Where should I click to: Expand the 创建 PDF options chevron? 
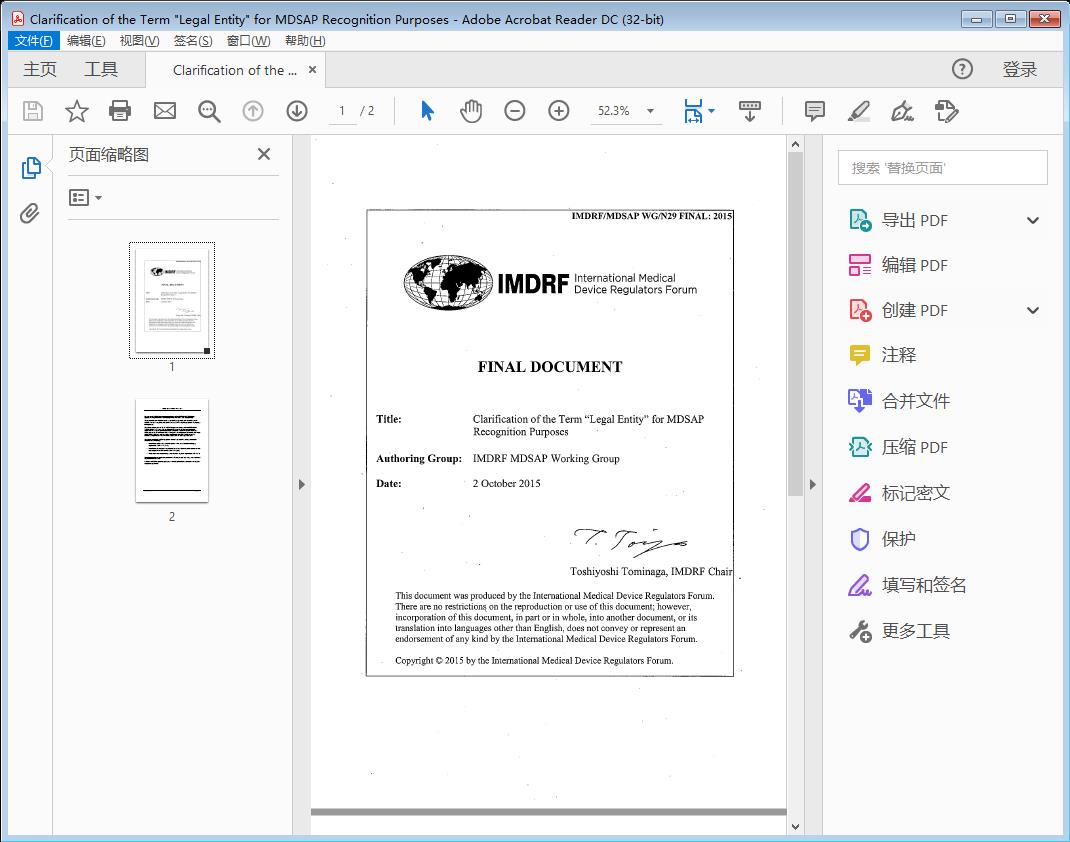click(1032, 310)
